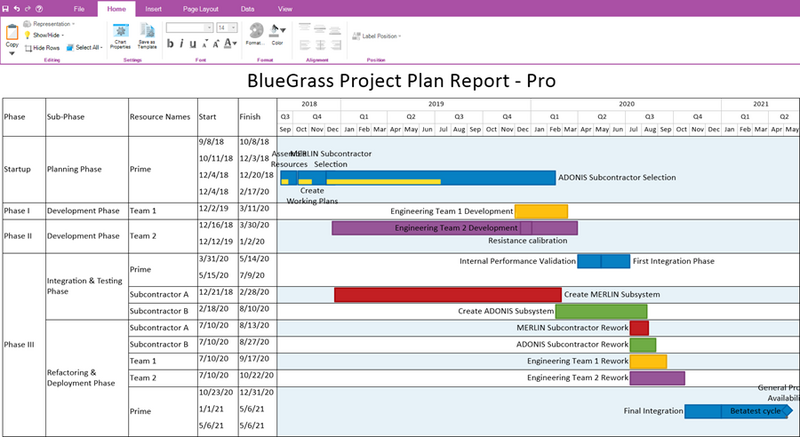This screenshot has width=800, height=437.
Task: Select the green Create ADONIS Subsystem bar
Action: tap(602, 311)
